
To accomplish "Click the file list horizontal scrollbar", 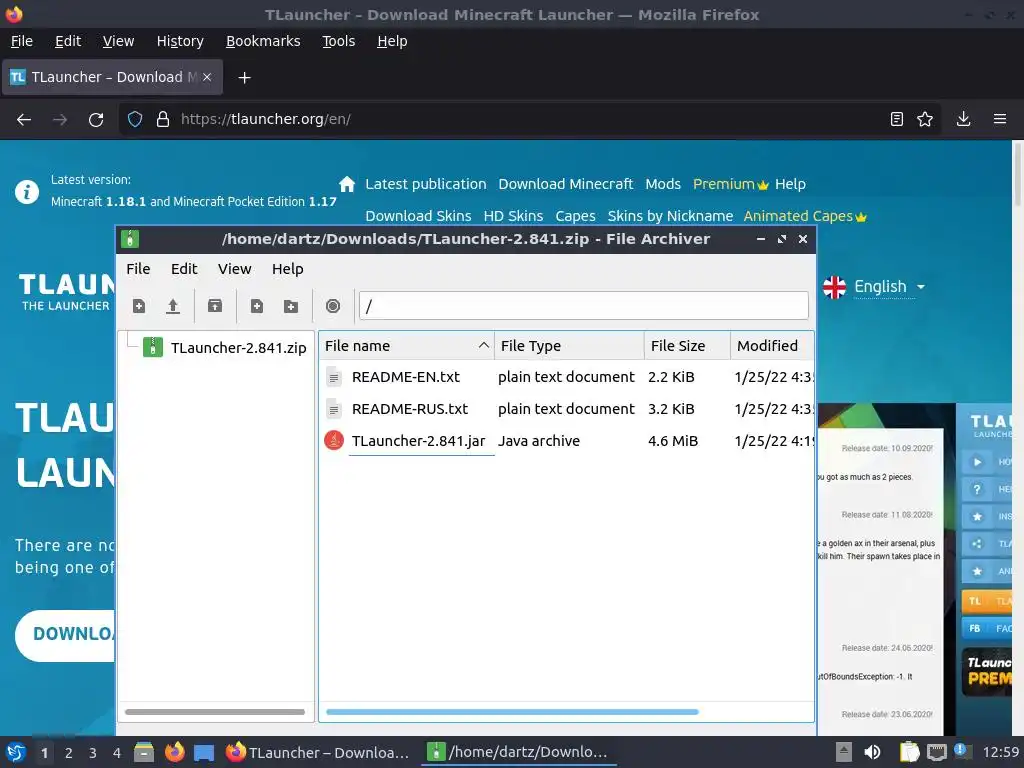I will (x=512, y=712).
